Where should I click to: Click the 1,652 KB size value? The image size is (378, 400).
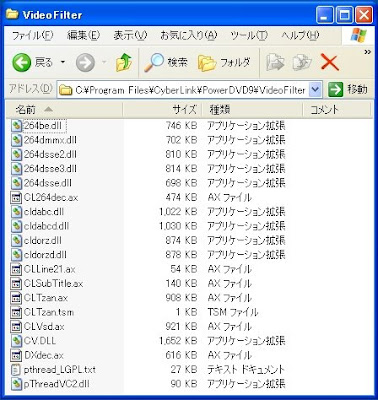tap(178, 341)
